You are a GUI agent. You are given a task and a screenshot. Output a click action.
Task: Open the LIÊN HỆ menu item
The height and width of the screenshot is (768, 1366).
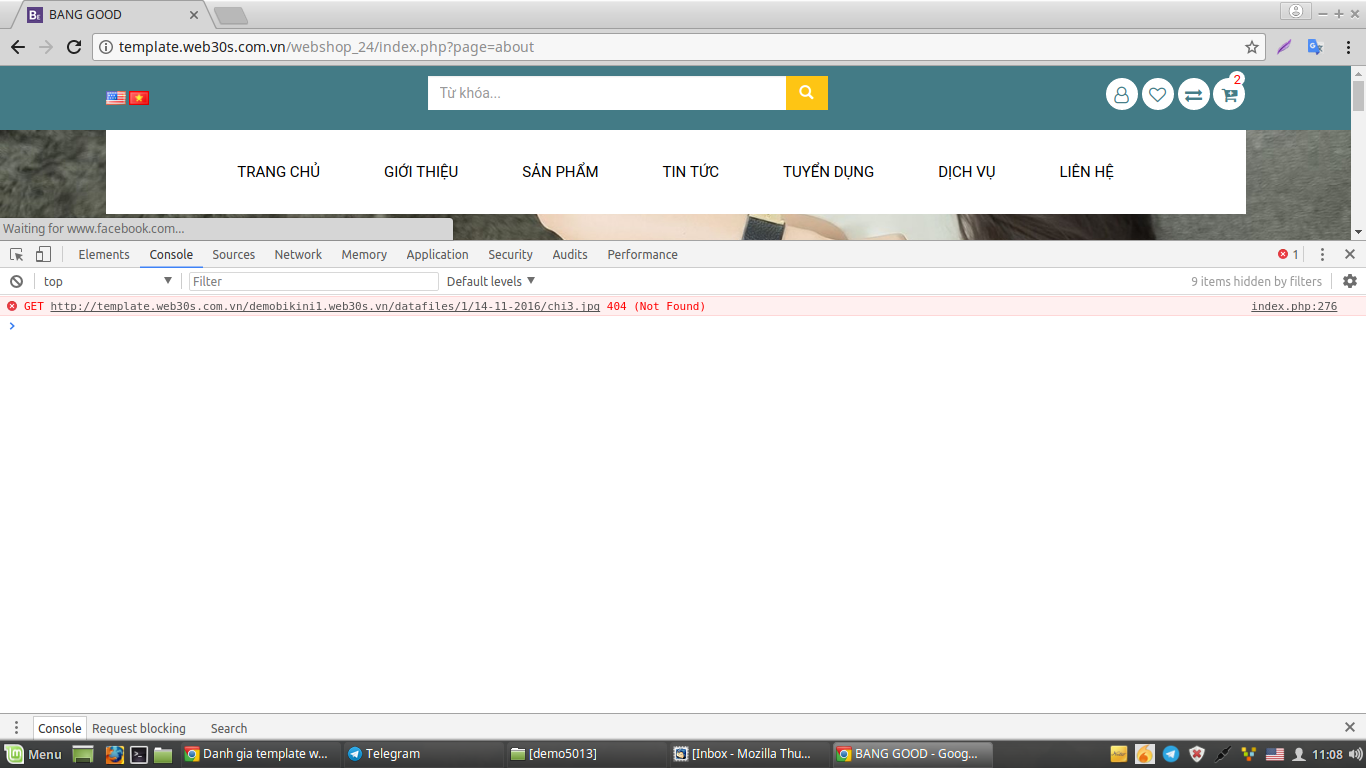pos(1086,172)
